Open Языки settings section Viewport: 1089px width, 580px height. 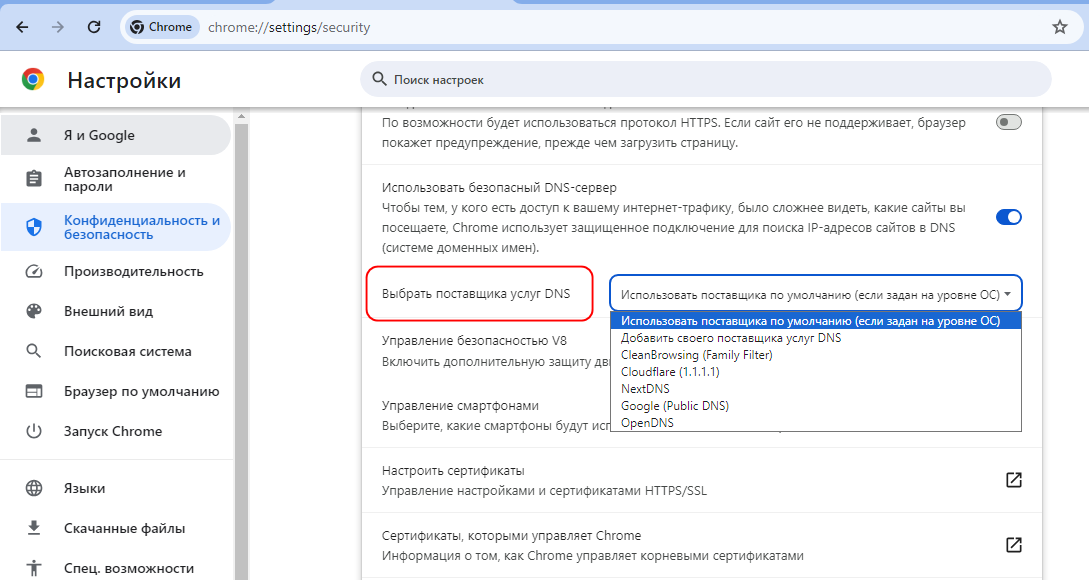116,488
